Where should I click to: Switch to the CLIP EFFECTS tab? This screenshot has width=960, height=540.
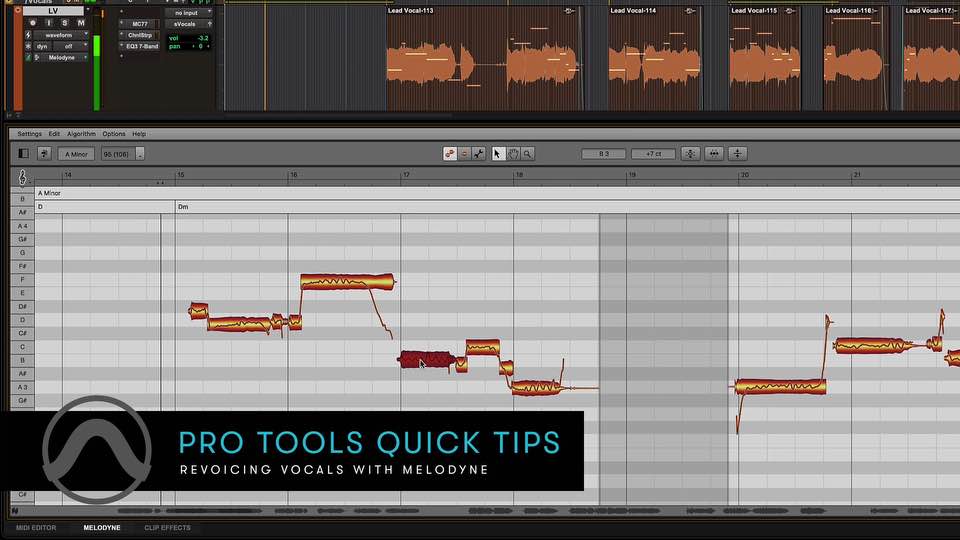(167, 528)
